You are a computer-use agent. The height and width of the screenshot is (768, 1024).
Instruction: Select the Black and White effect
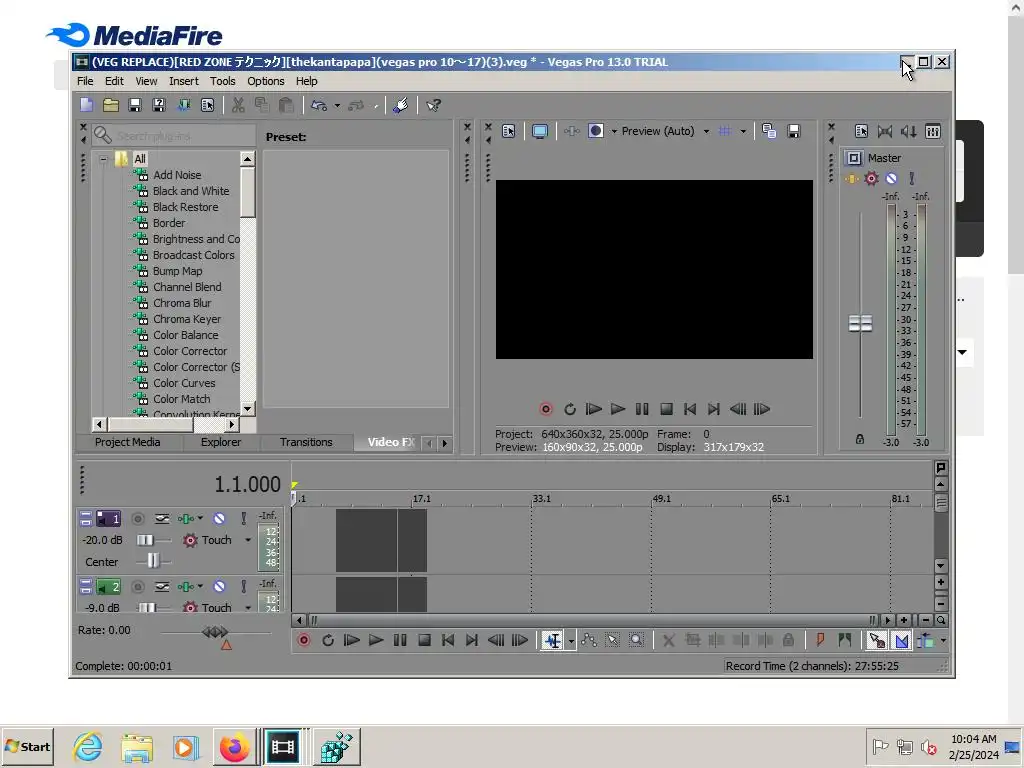[191, 191]
